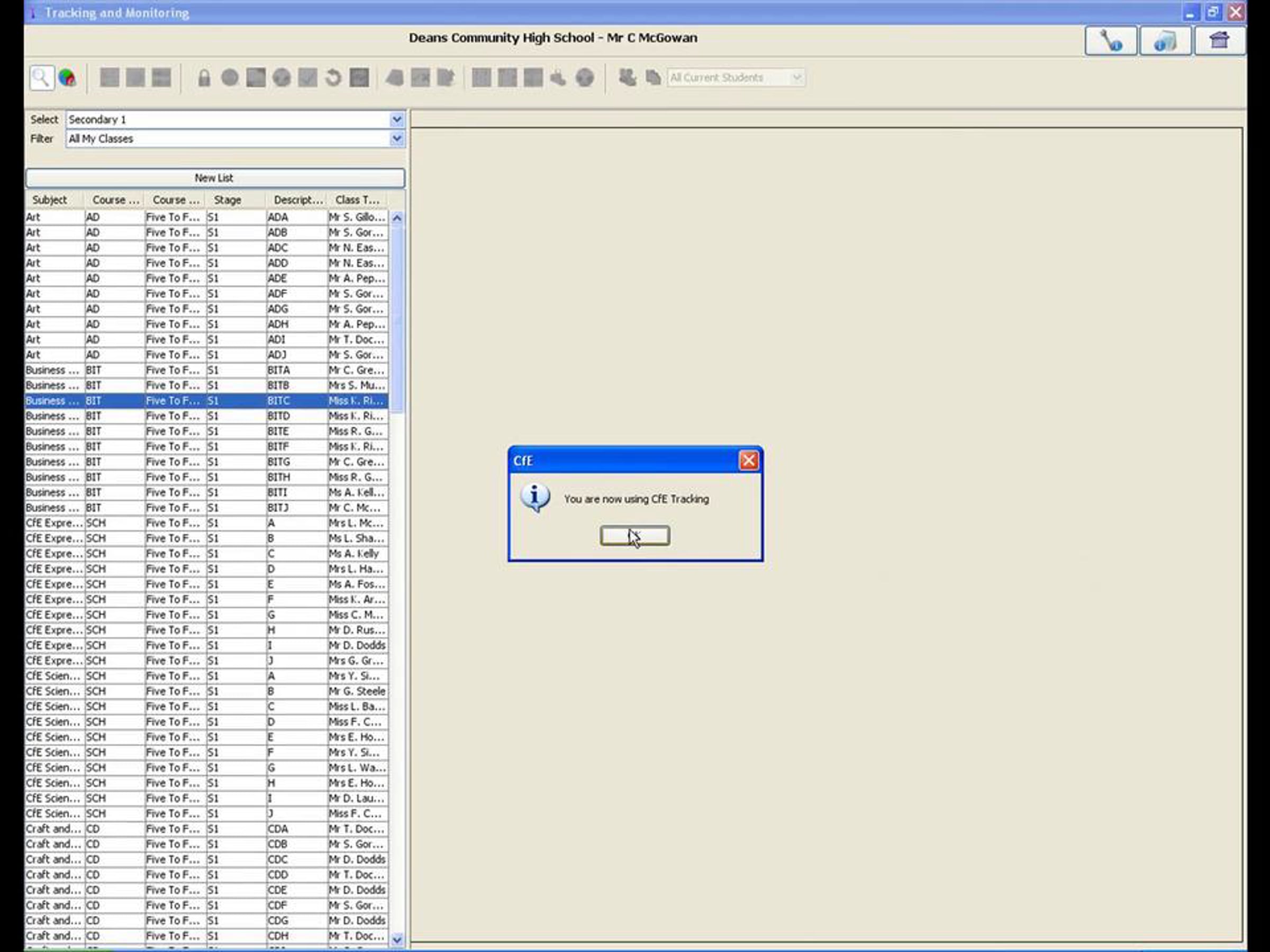The image size is (1270, 952).
Task: Click the home building icon button
Action: (1220, 41)
